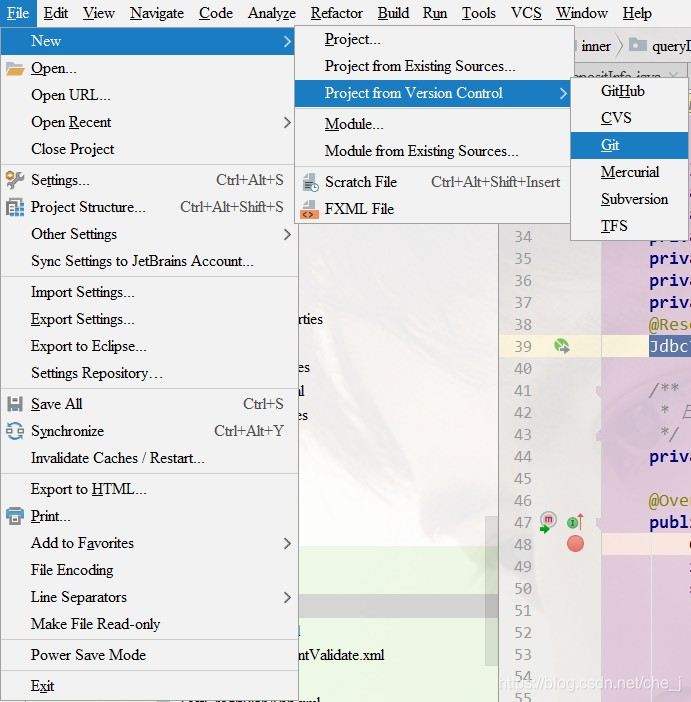Click the Project Structure icon
The image size is (691, 702).
tap(15, 207)
